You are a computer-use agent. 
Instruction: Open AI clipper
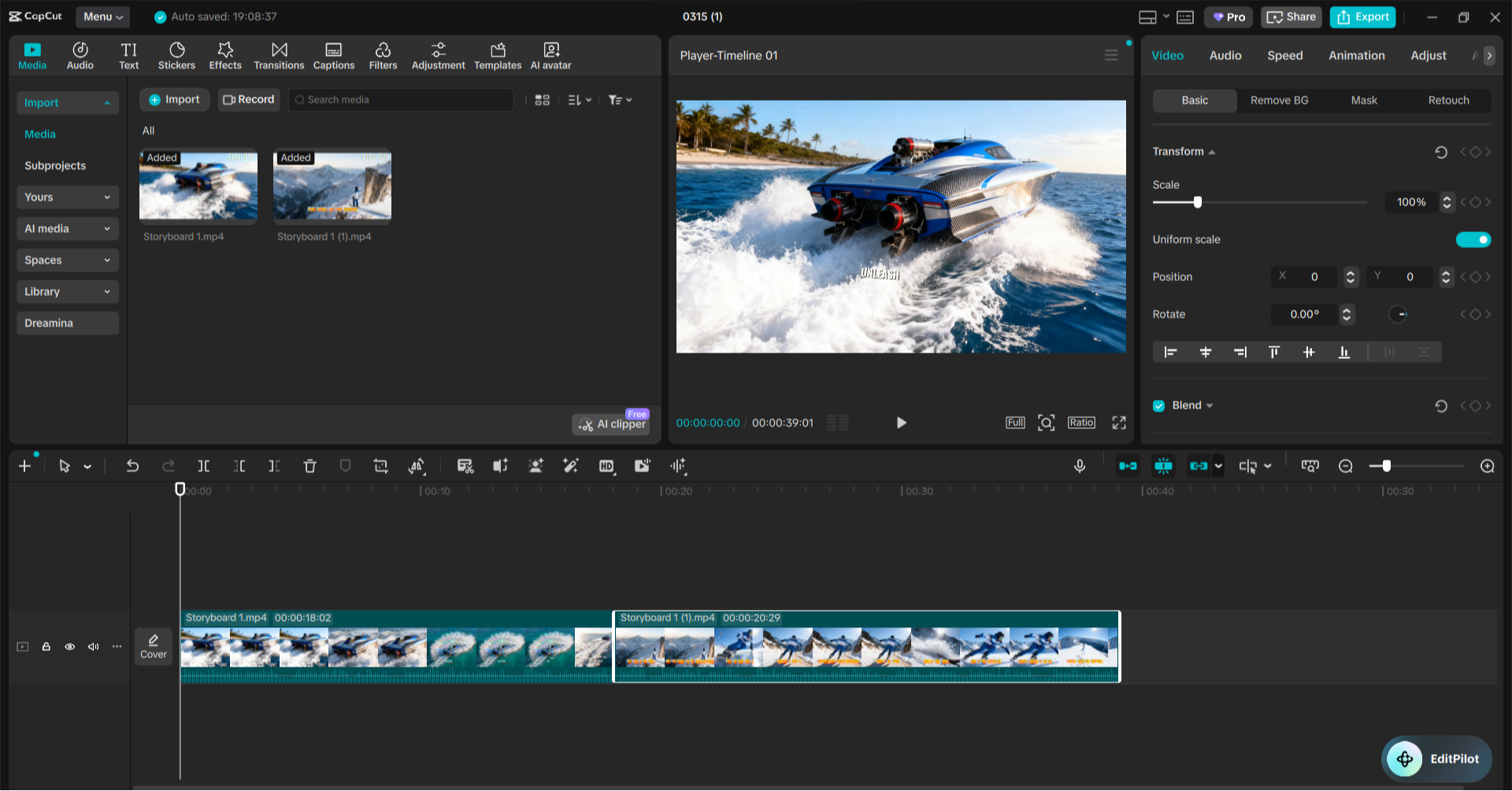[x=610, y=423]
